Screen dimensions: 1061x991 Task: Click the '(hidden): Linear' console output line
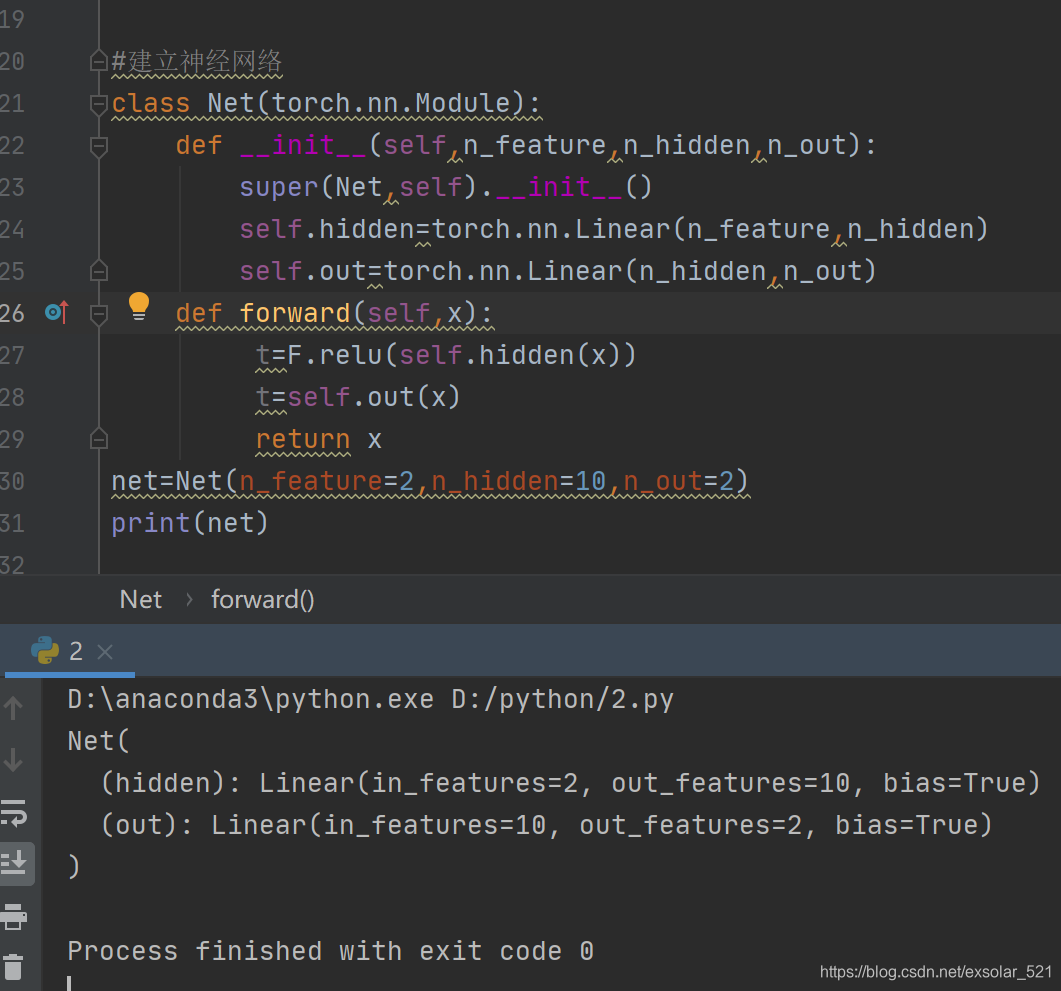(570, 783)
